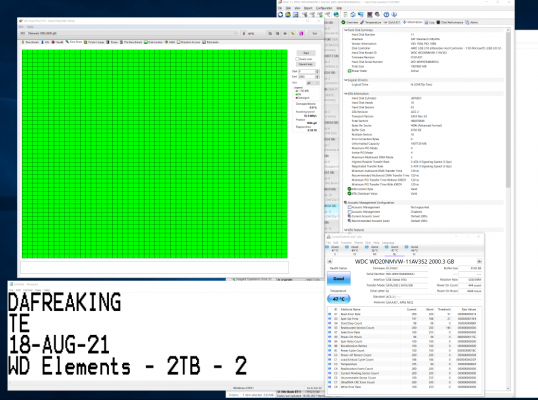Switch to the Benchmark tab in HD Tune
The height and width of the screenshot is (400, 538).
click(x=31, y=42)
